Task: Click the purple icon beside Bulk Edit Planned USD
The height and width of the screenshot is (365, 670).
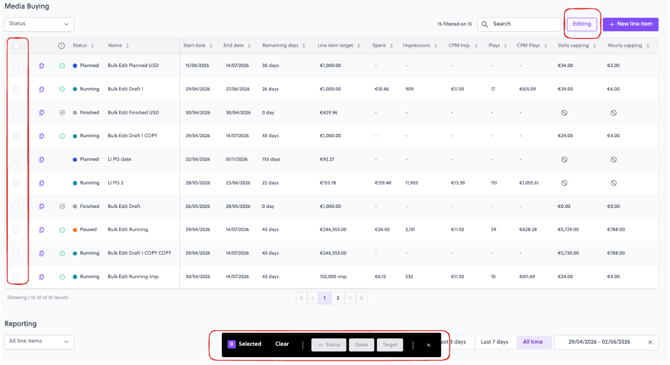Action: [41, 66]
